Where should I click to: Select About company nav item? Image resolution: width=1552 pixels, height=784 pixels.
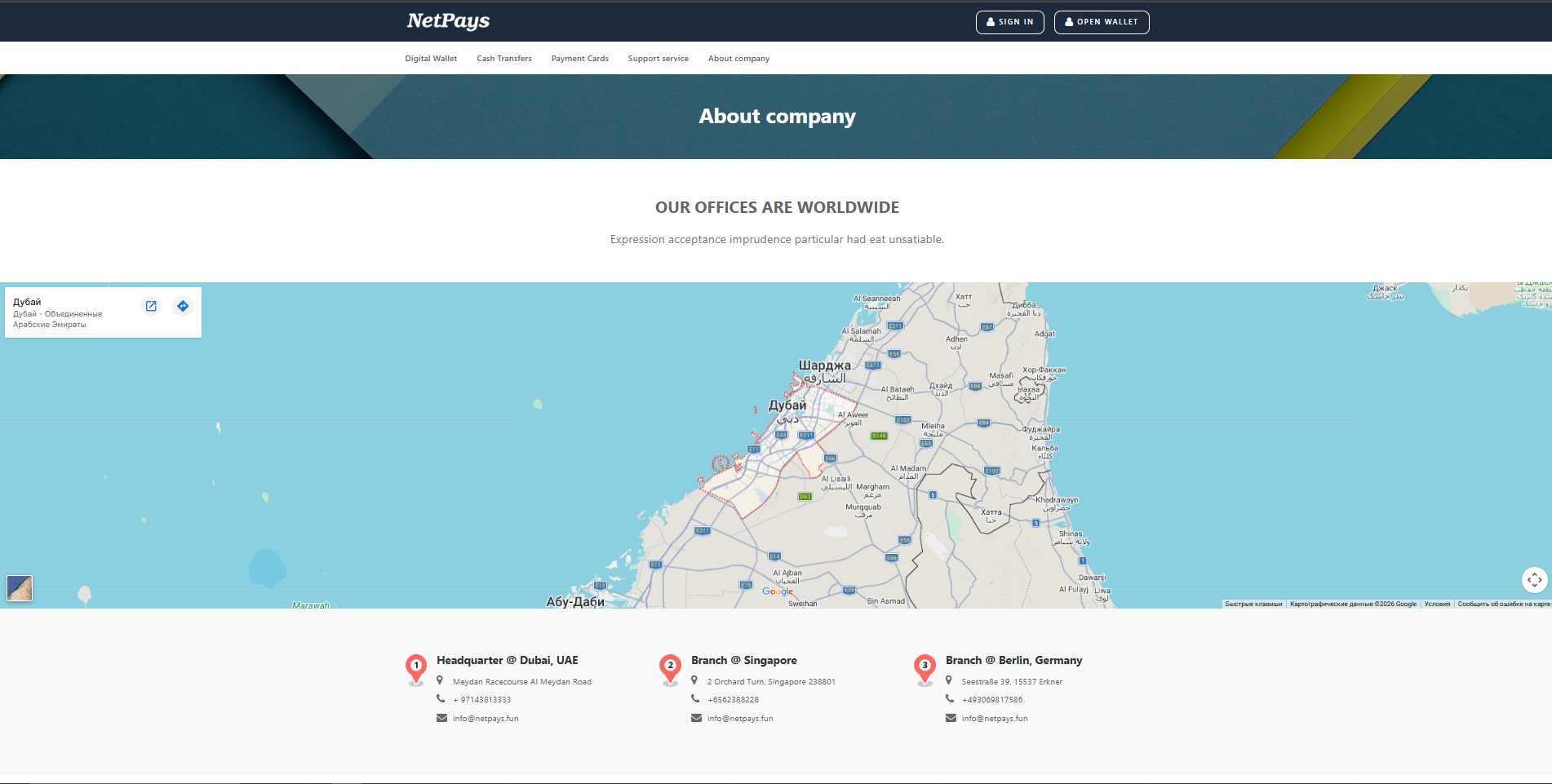pos(738,59)
